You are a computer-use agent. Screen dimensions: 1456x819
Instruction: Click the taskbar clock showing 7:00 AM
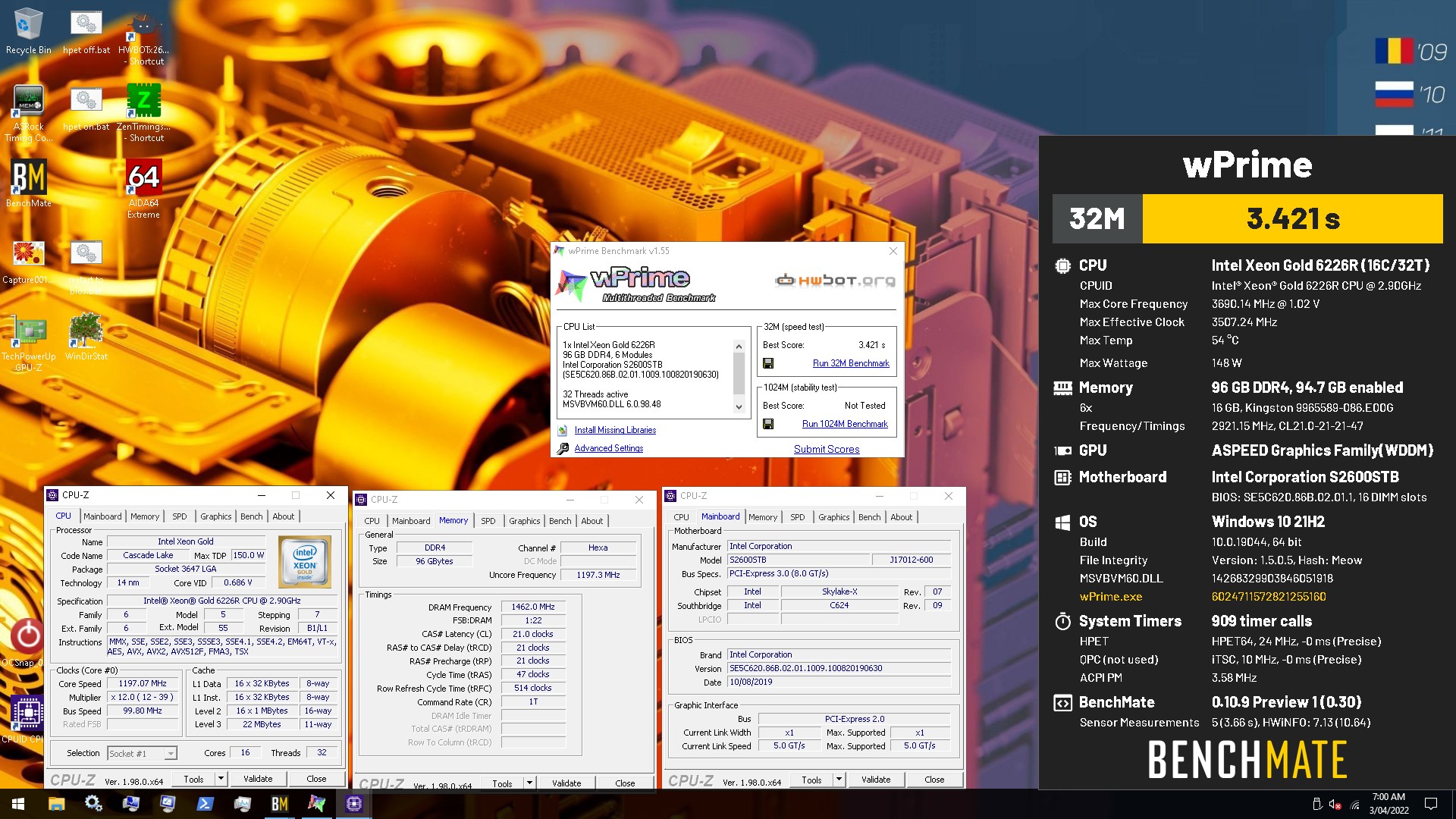(x=1389, y=804)
